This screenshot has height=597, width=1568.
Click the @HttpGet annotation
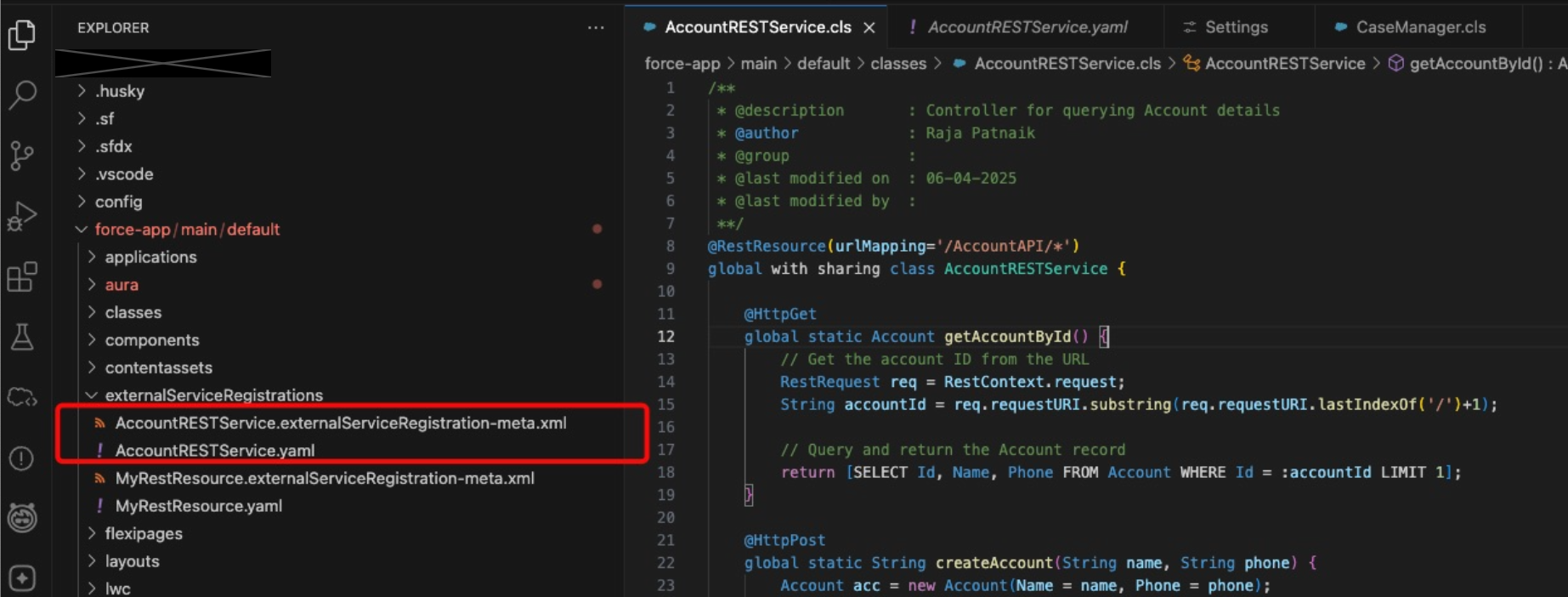click(x=780, y=314)
